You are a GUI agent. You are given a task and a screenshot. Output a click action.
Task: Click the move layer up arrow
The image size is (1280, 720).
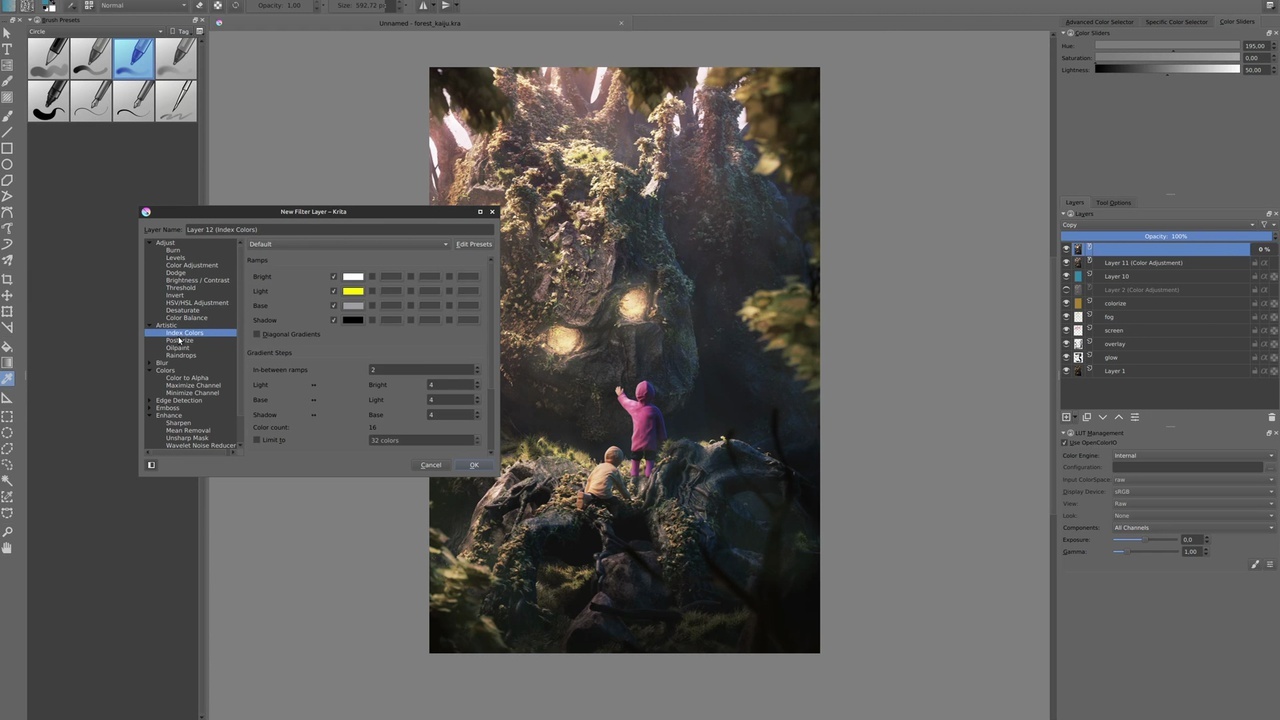pos(1119,417)
